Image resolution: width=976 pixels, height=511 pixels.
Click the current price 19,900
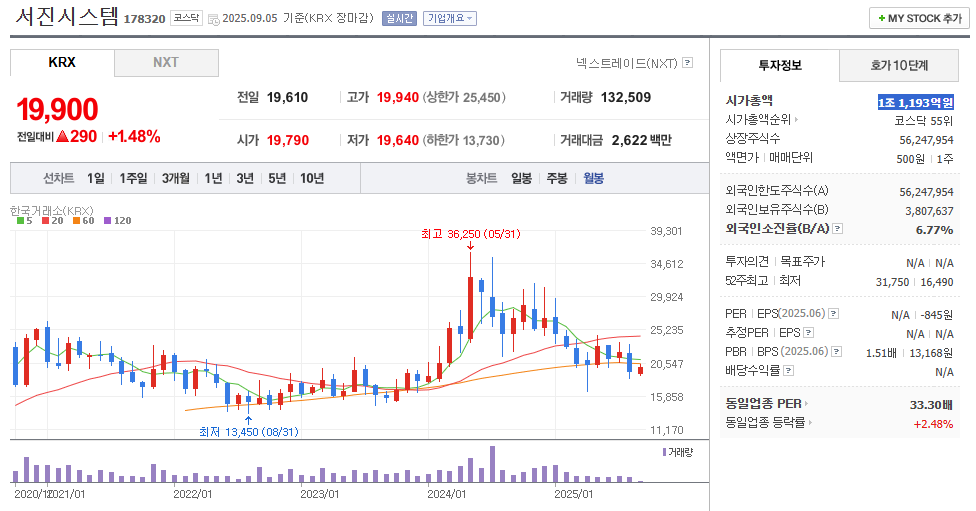(57, 110)
